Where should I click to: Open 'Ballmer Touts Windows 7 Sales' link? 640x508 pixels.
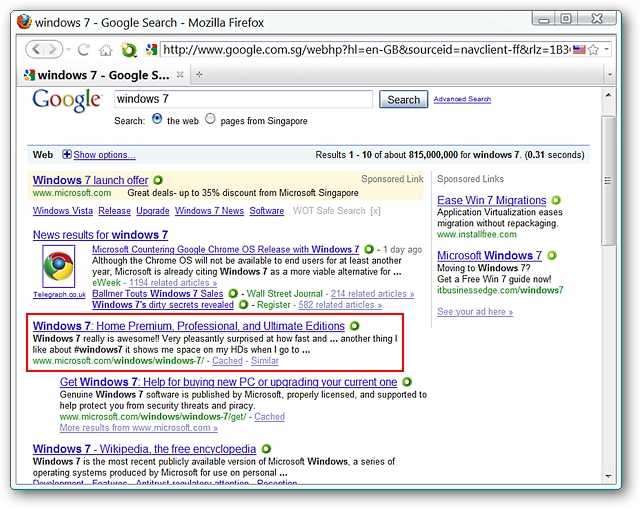click(x=158, y=293)
